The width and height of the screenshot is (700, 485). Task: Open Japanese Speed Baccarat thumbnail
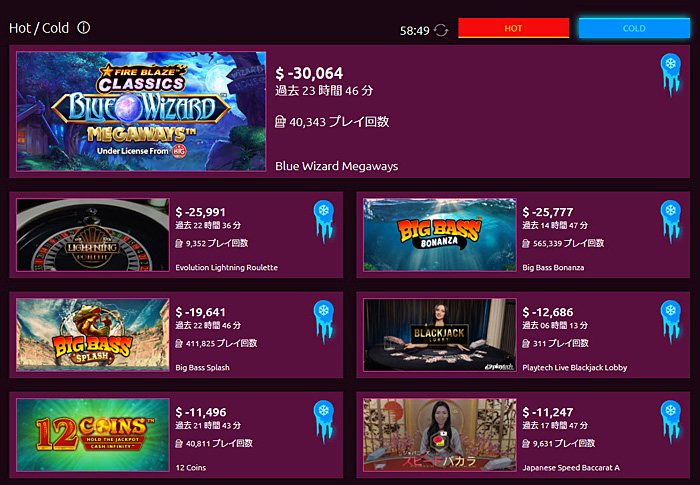[x=440, y=435]
